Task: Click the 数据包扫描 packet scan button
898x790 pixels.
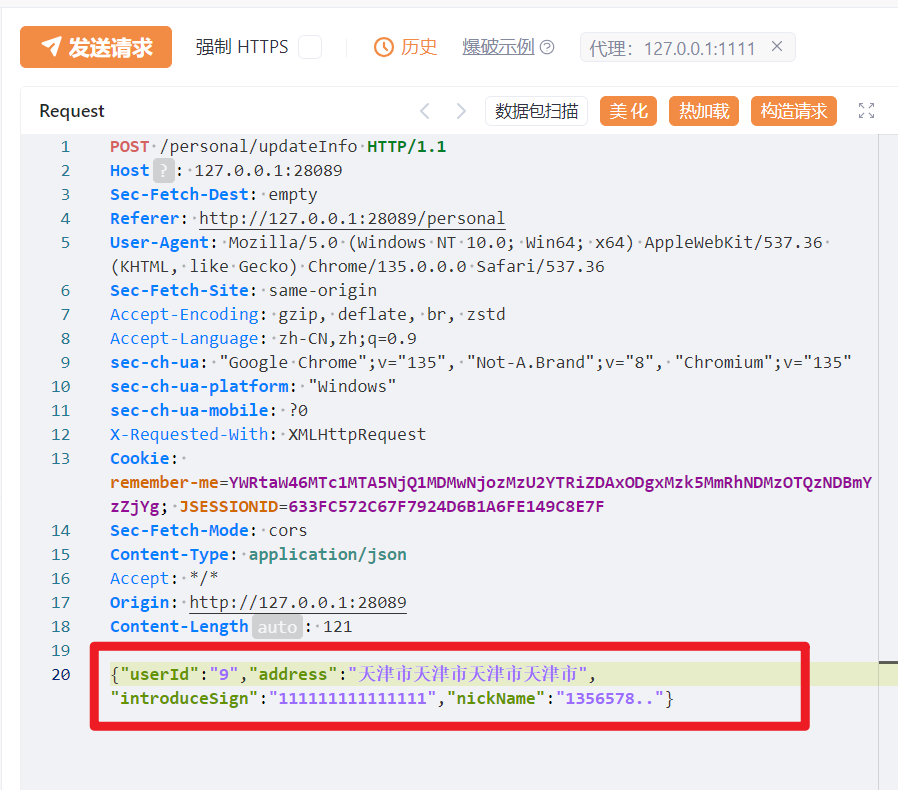Action: pos(536,111)
